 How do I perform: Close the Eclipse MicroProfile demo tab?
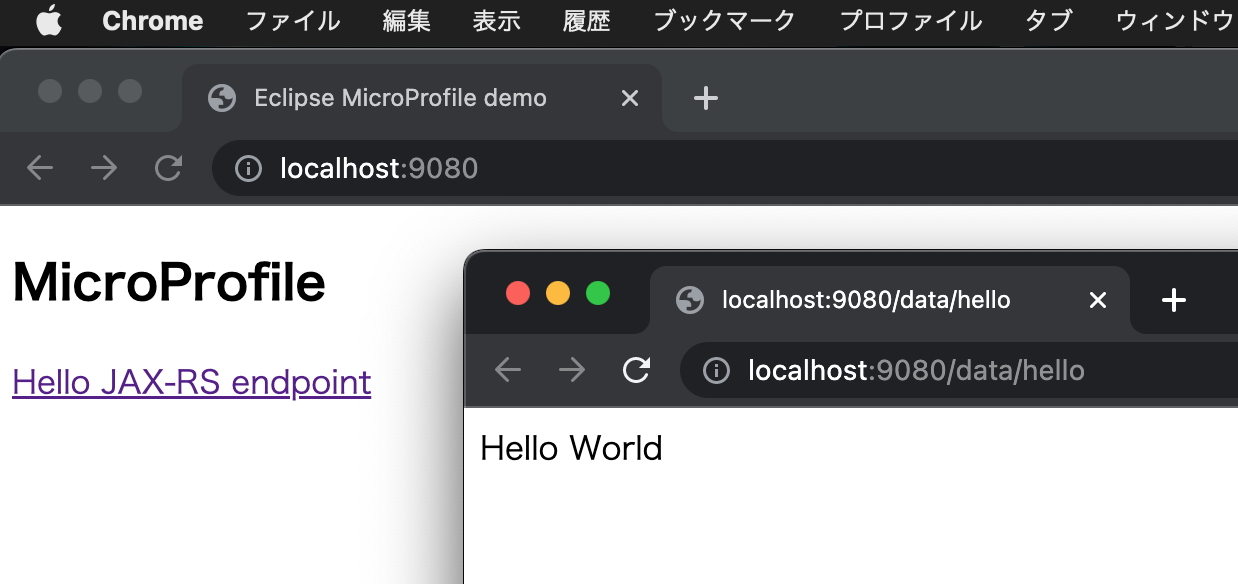pyautogui.click(x=629, y=98)
